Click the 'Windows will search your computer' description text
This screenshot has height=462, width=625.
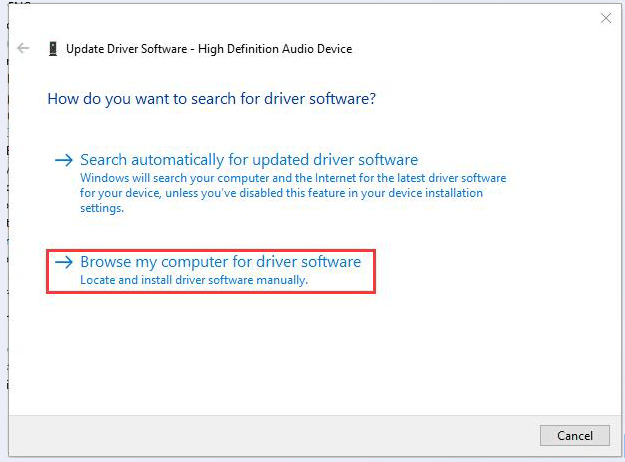[x=293, y=193]
